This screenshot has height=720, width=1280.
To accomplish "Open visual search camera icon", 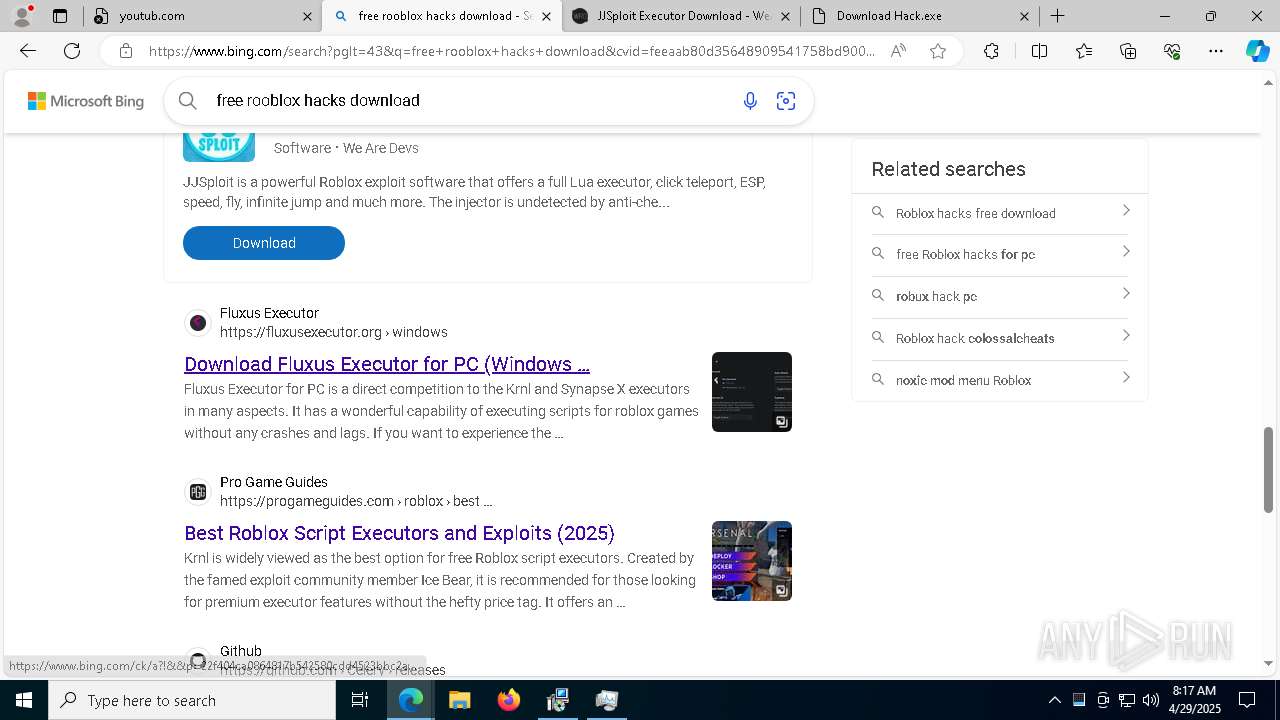I will [786, 100].
